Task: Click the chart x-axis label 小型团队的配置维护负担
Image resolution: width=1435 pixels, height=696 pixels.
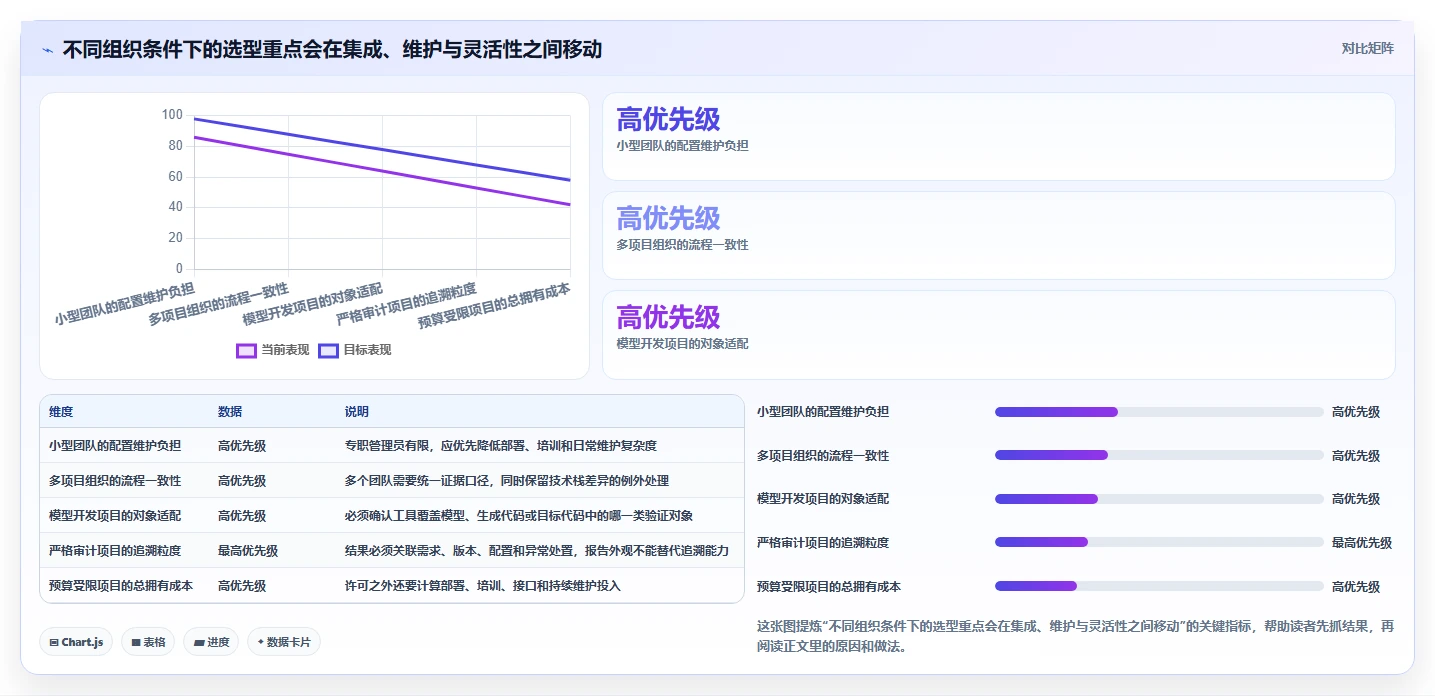Action: (125, 305)
